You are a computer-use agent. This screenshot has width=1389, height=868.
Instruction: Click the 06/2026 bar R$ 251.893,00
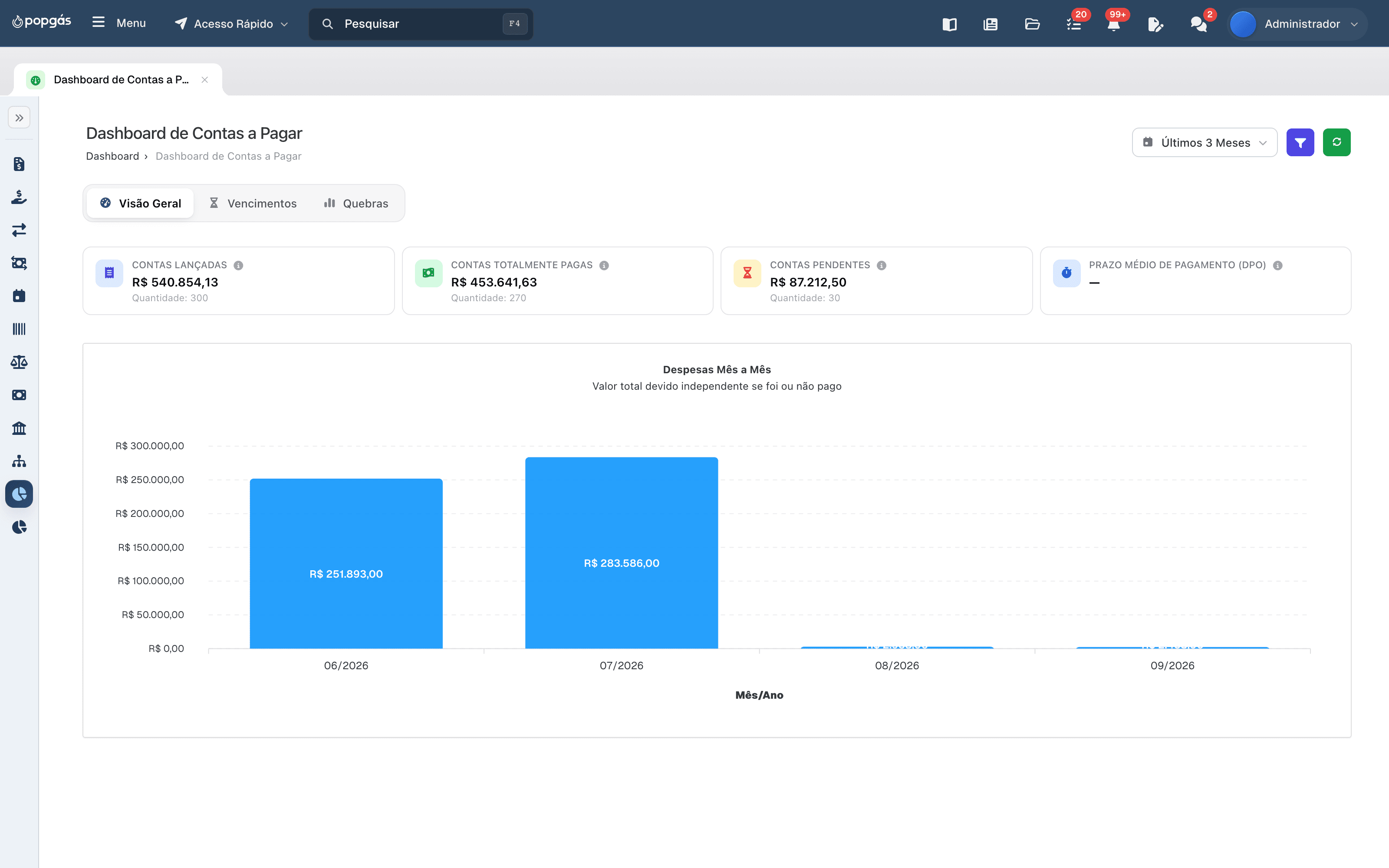point(346,564)
